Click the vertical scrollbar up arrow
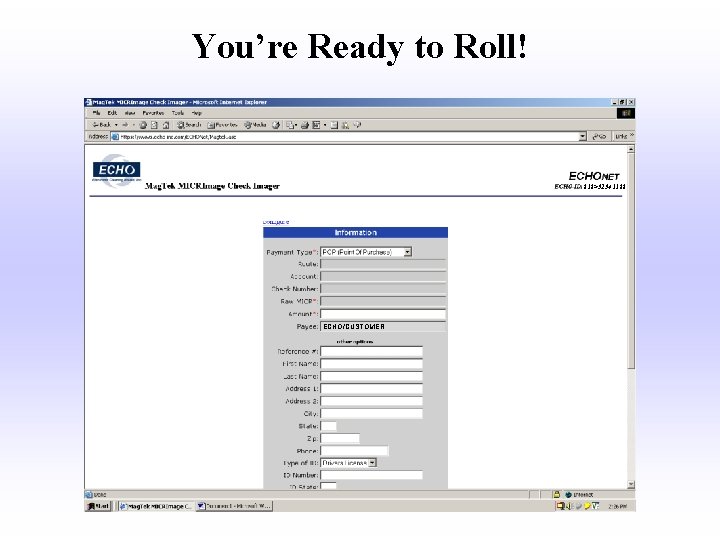Viewport: 720px width, 540px height. pyautogui.click(x=631, y=149)
